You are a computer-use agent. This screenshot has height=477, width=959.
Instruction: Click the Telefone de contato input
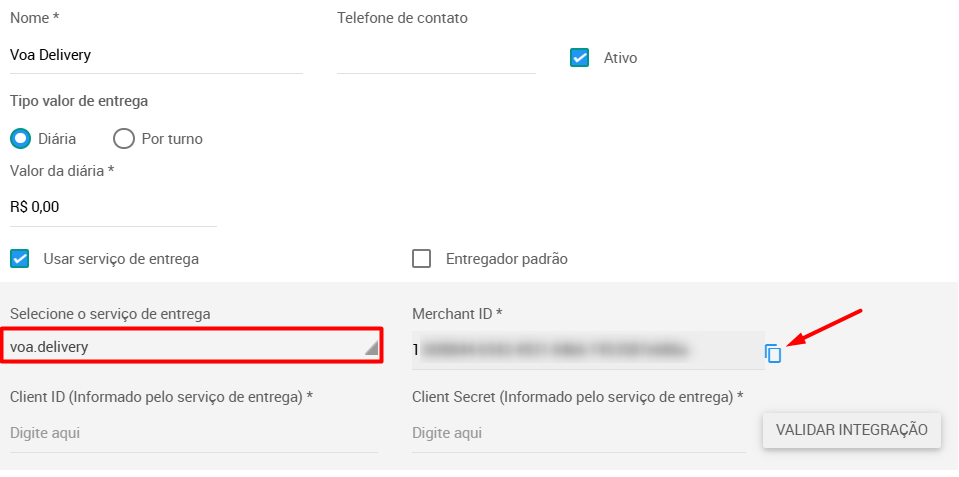pyautogui.click(x=436, y=57)
